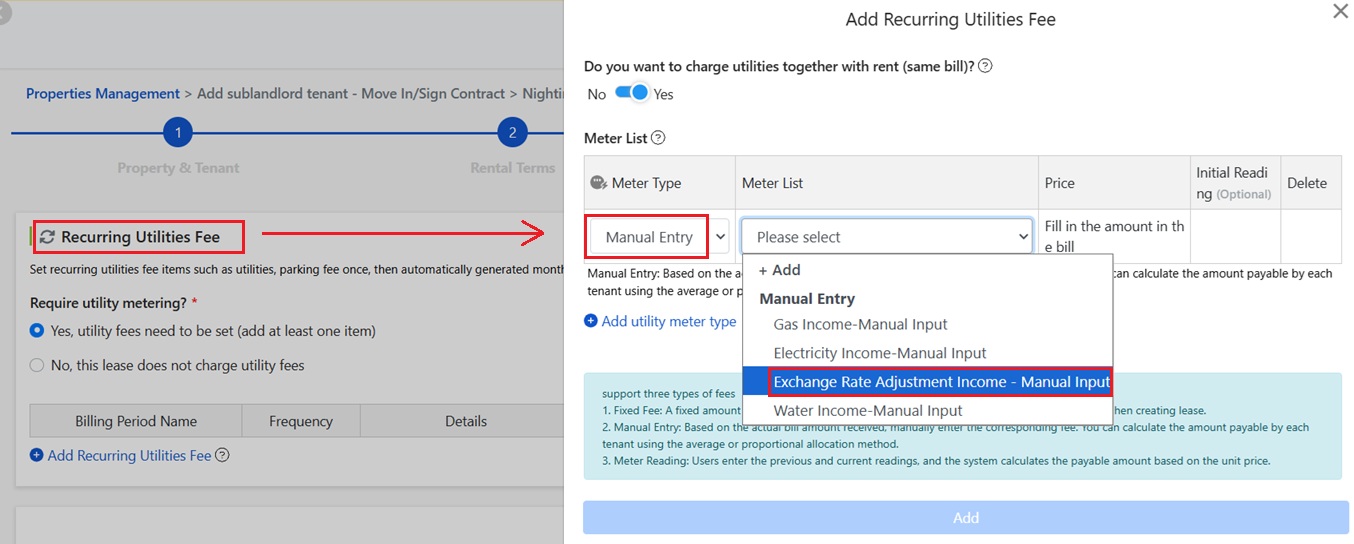The image size is (1354, 544).
Task: Click plus icon for Add utility meter type
Action: coord(591,321)
